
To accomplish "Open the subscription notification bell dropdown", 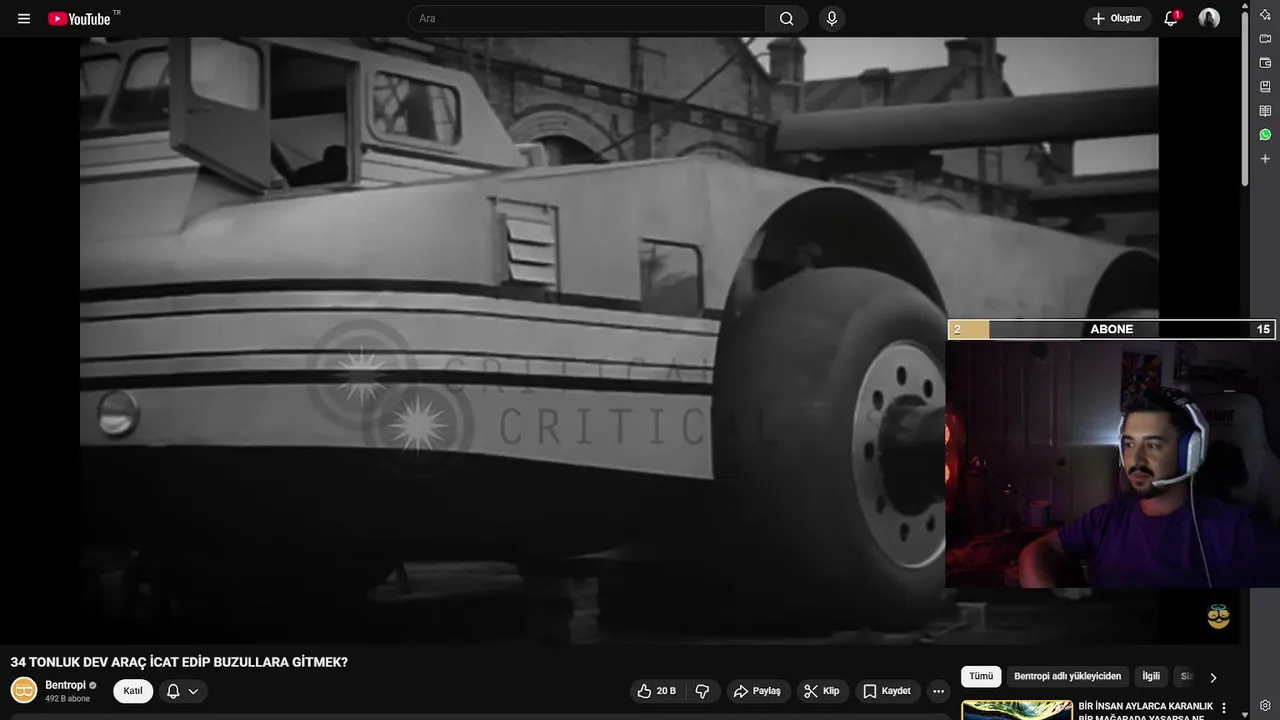I will 181,691.
